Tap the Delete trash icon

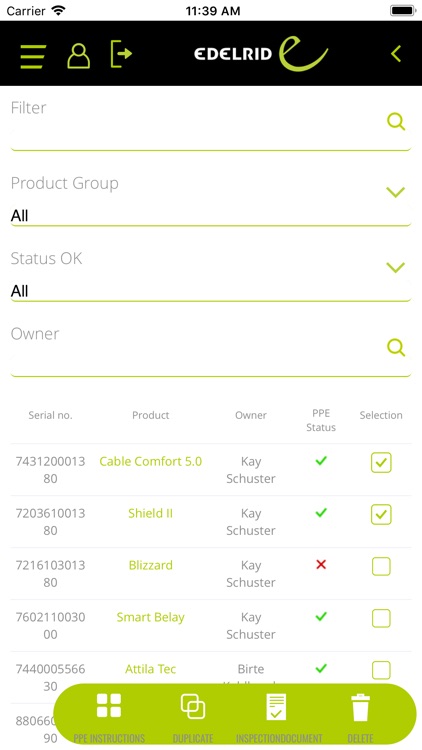(x=360, y=717)
